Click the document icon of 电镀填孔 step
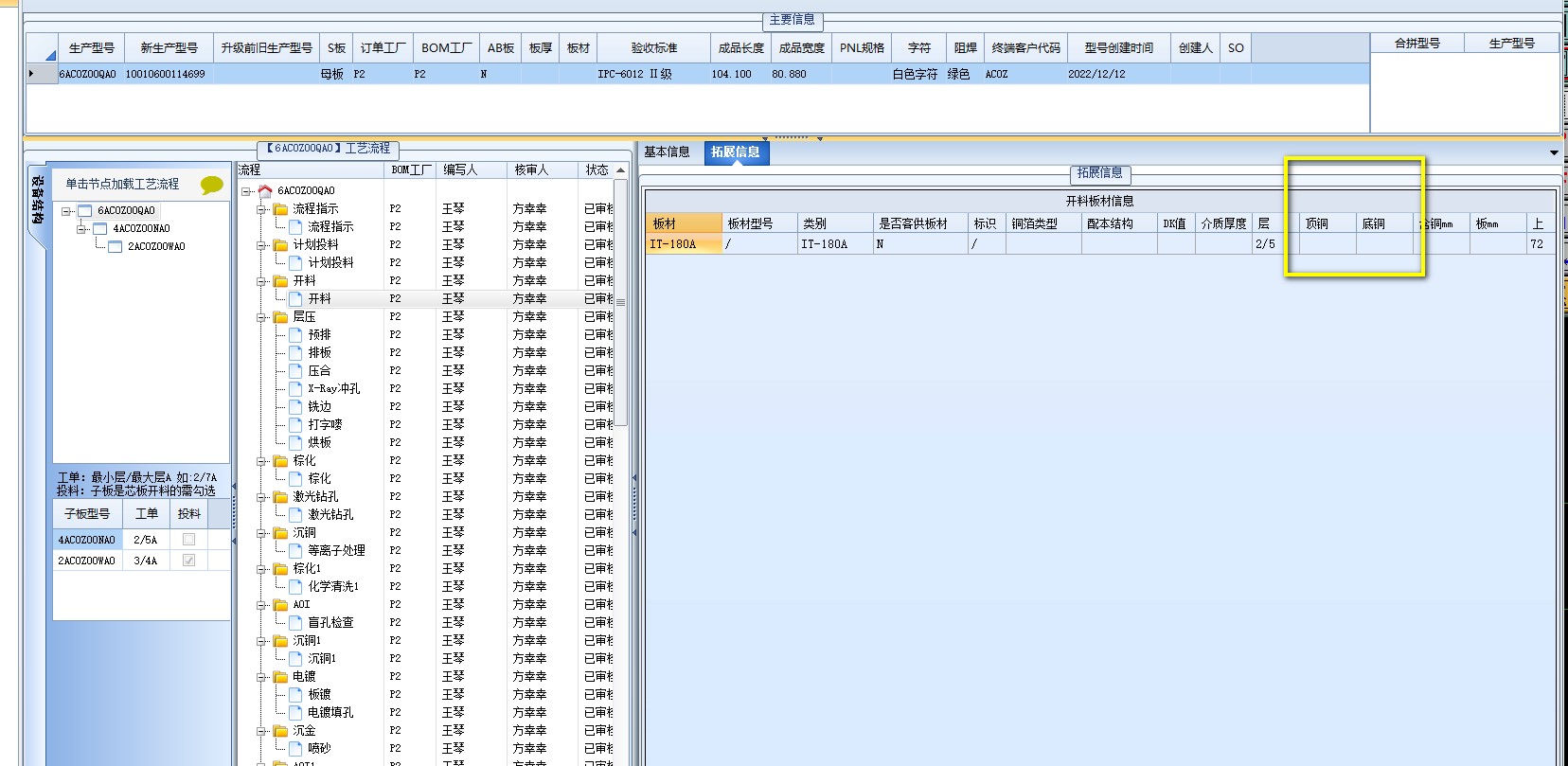1568x766 pixels. tap(295, 712)
